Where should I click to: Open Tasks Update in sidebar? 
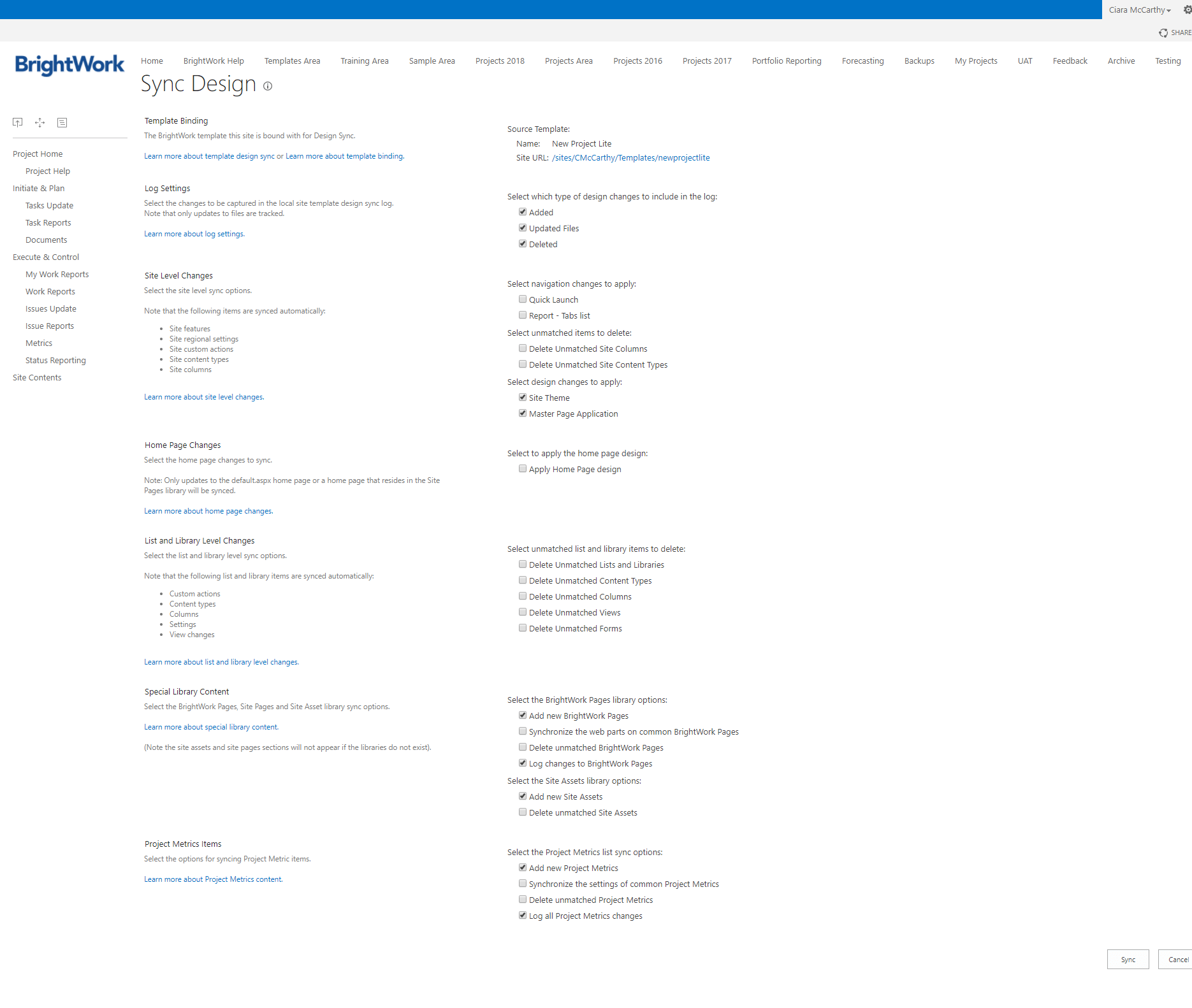click(x=49, y=205)
